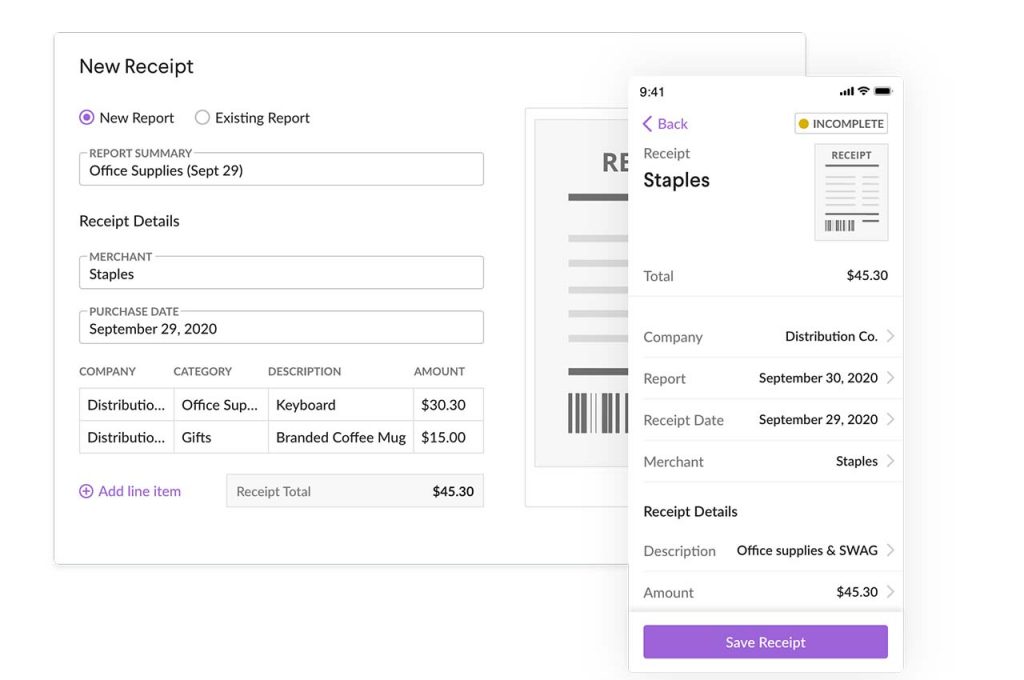This screenshot has width=1024, height=680.
Task: Expand the Report September 30, 2020 row
Action: [765, 378]
